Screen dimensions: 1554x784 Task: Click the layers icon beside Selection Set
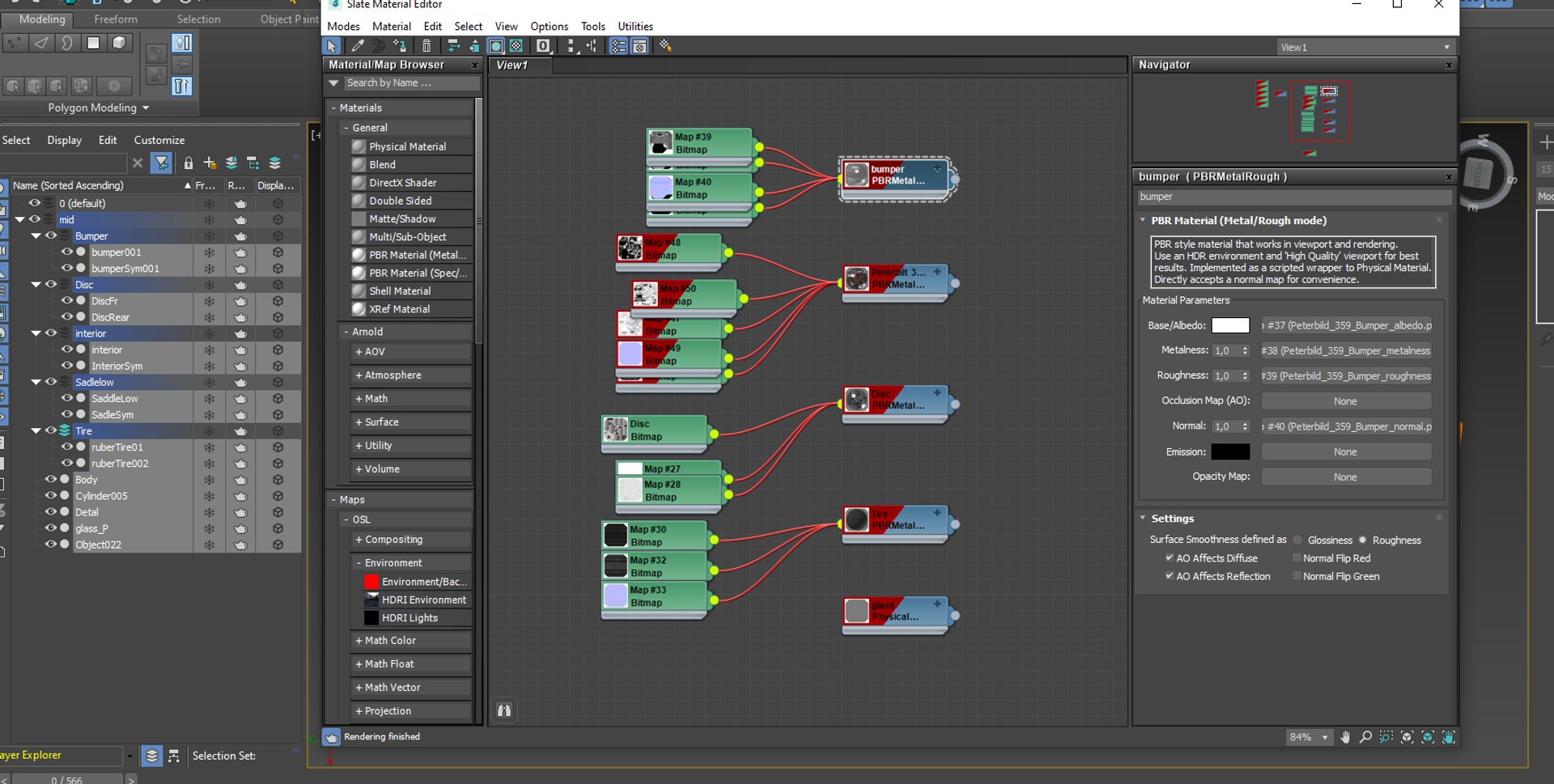tap(151, 756)
